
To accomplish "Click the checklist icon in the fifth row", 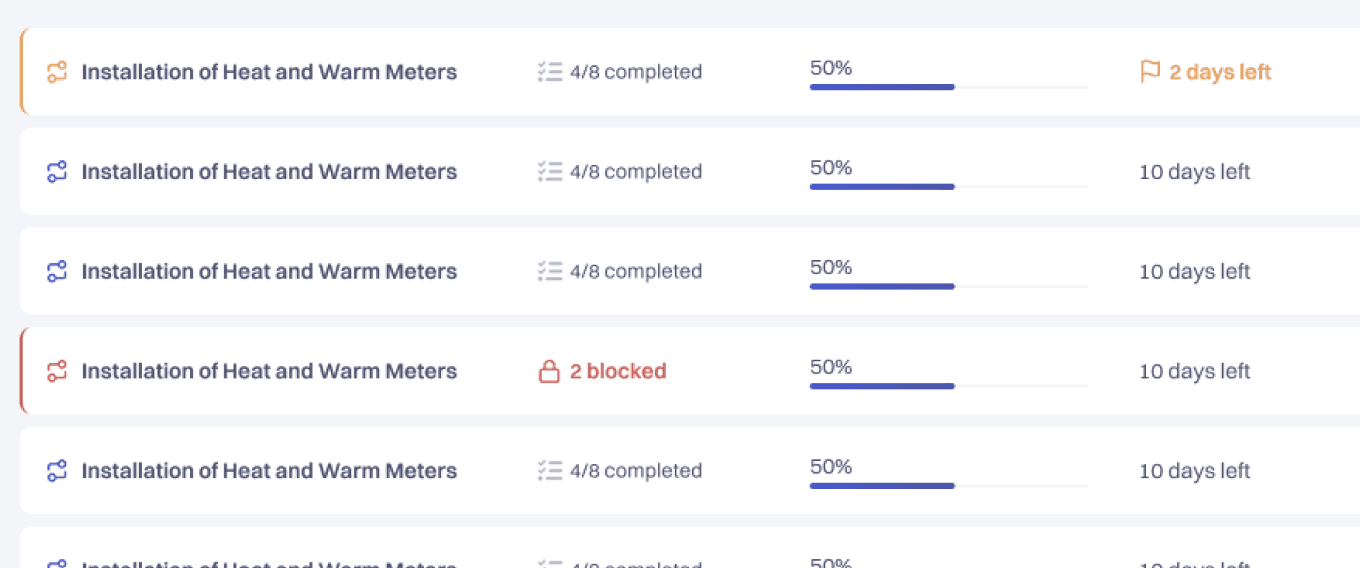I will [549, 471].
